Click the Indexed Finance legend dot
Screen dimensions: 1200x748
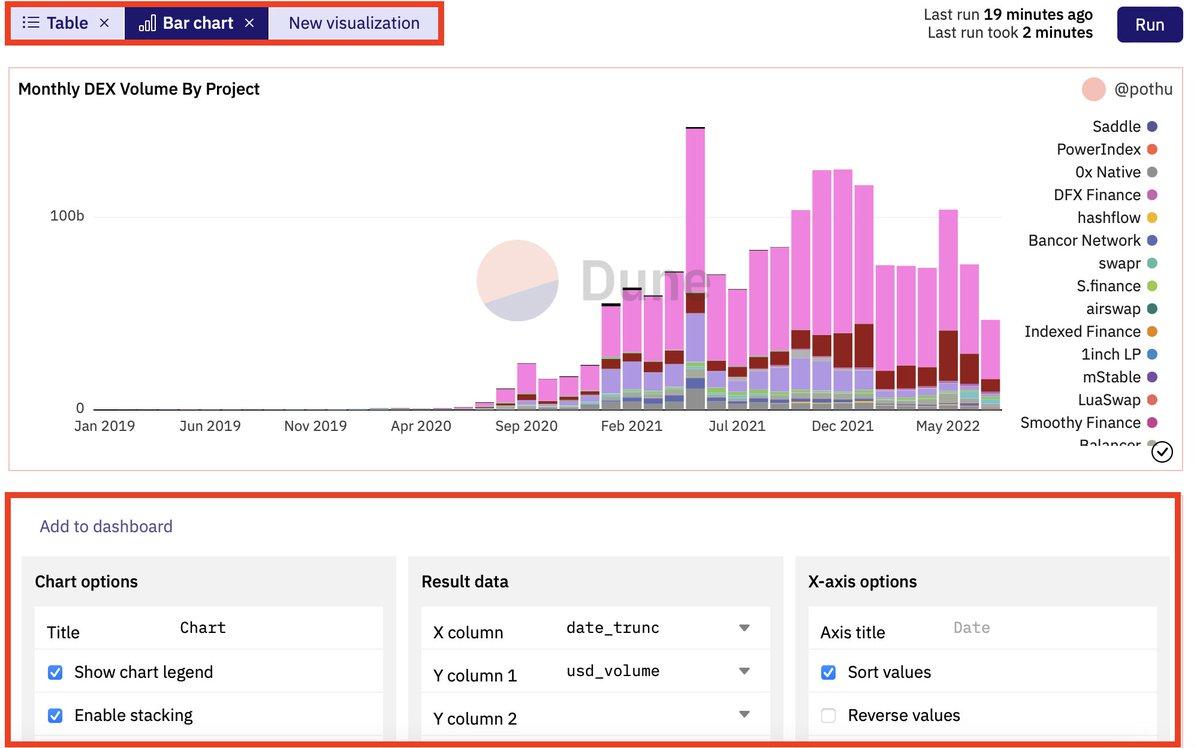coord(1152,332)
